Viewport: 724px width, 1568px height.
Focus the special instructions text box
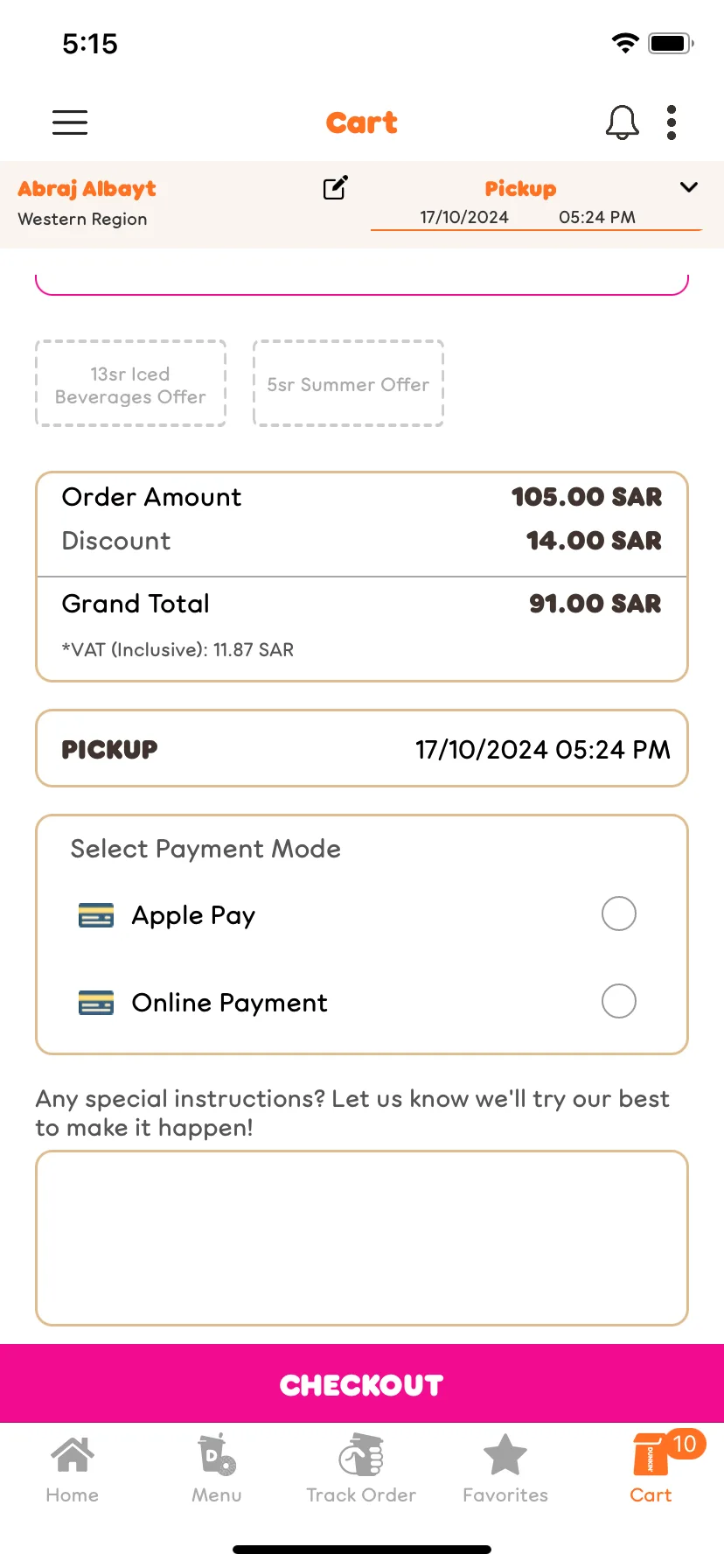(x=362, y=1238)
